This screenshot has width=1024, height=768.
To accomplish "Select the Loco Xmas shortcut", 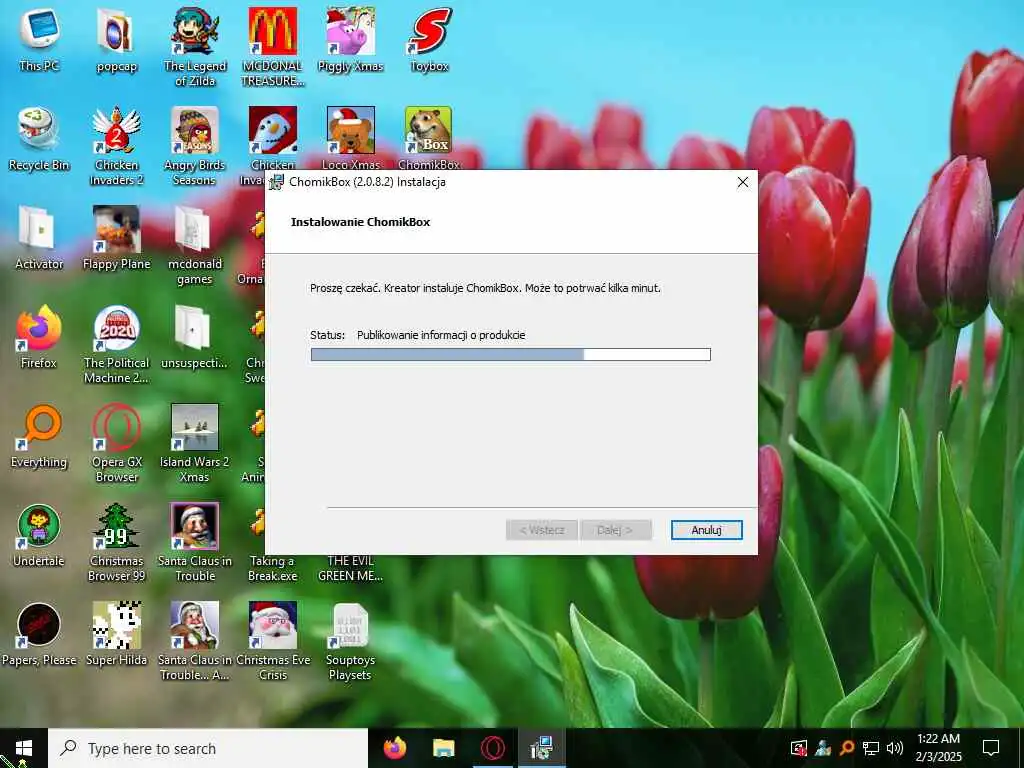I will coord(350,138).
